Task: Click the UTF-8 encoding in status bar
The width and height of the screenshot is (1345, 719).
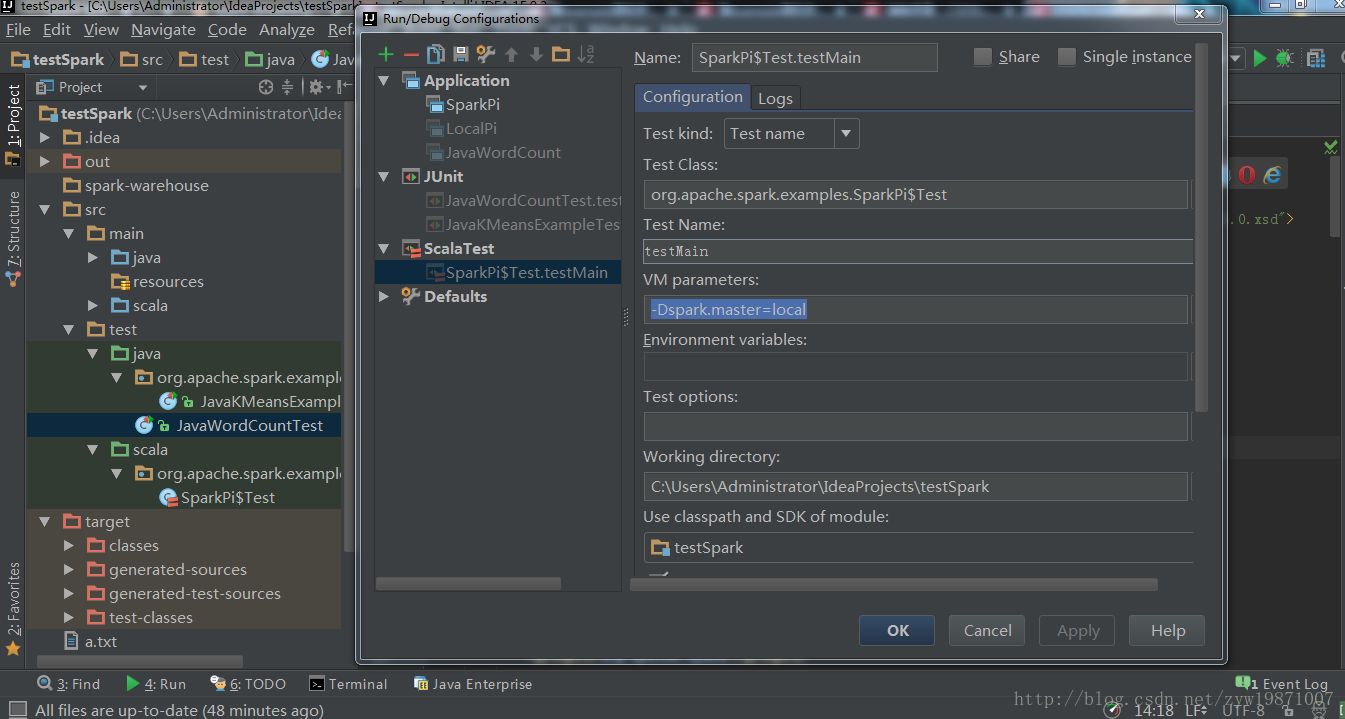Action: (x=1242, y=709)
